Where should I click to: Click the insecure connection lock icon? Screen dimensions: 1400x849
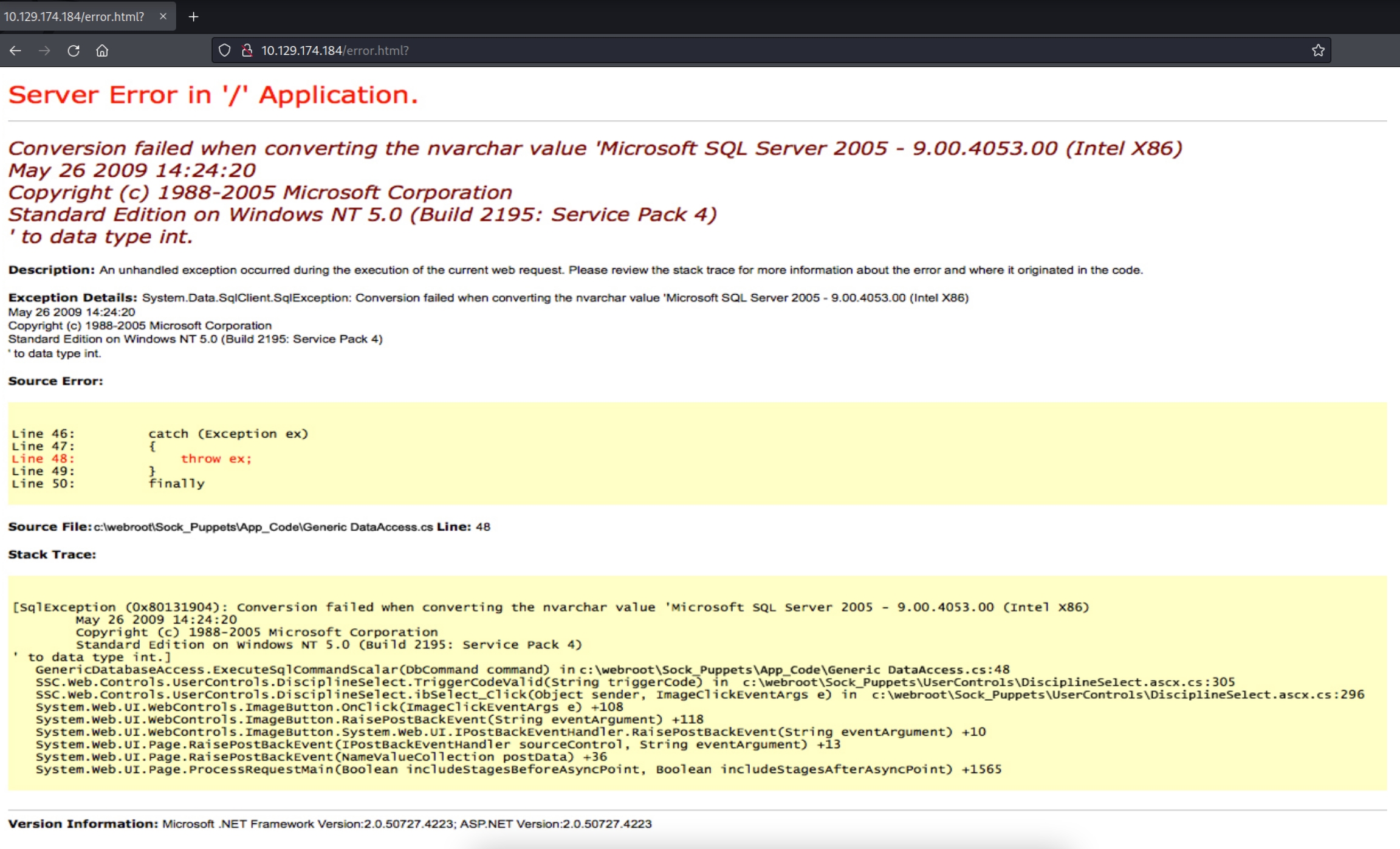pyautogui.click(x=247, y=50)
